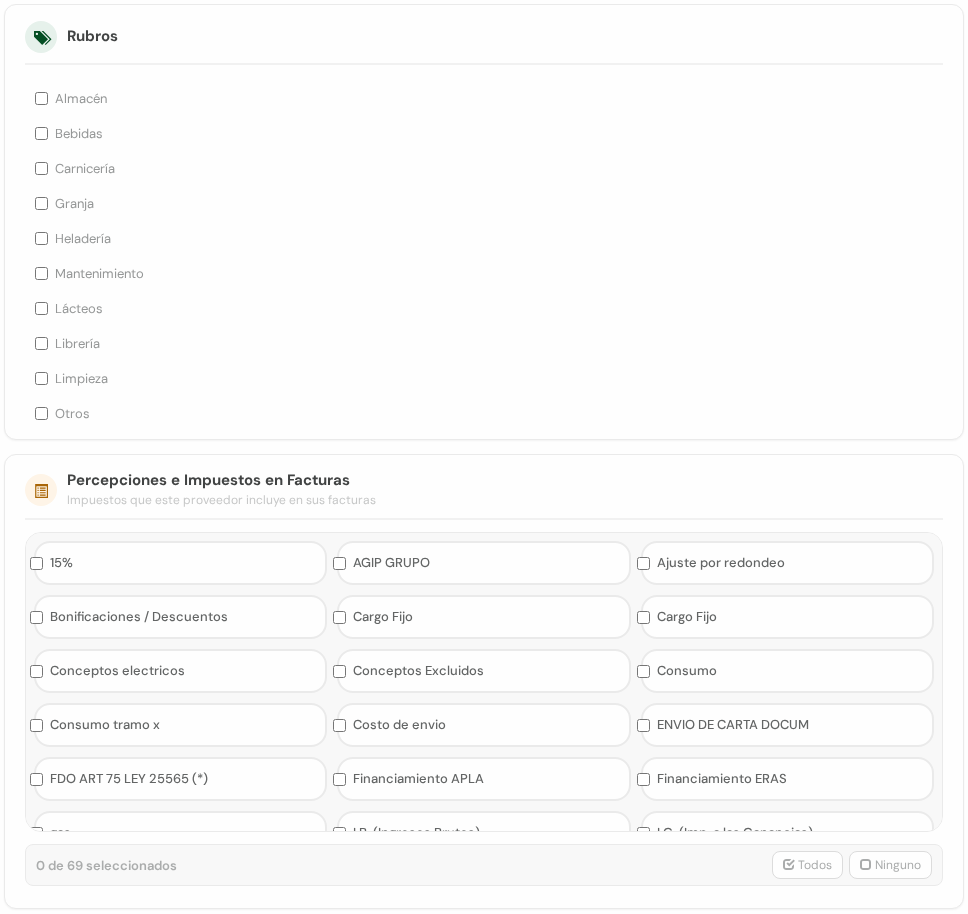The image size is (968, 914).
Task: Click the "Percepciones e Impuestos en Facturas" heading
Action: 208,480
